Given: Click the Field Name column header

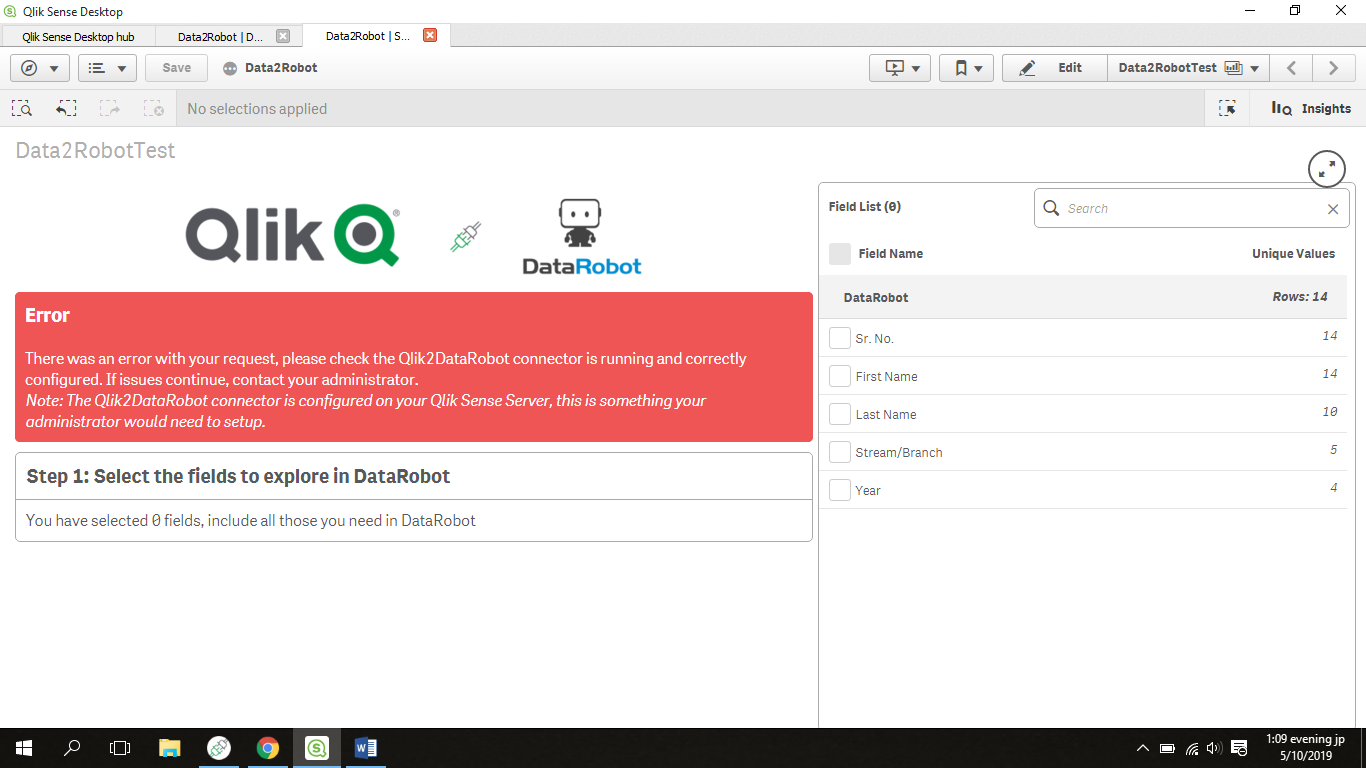Looking at the screenshot, I should pos(891,254).
